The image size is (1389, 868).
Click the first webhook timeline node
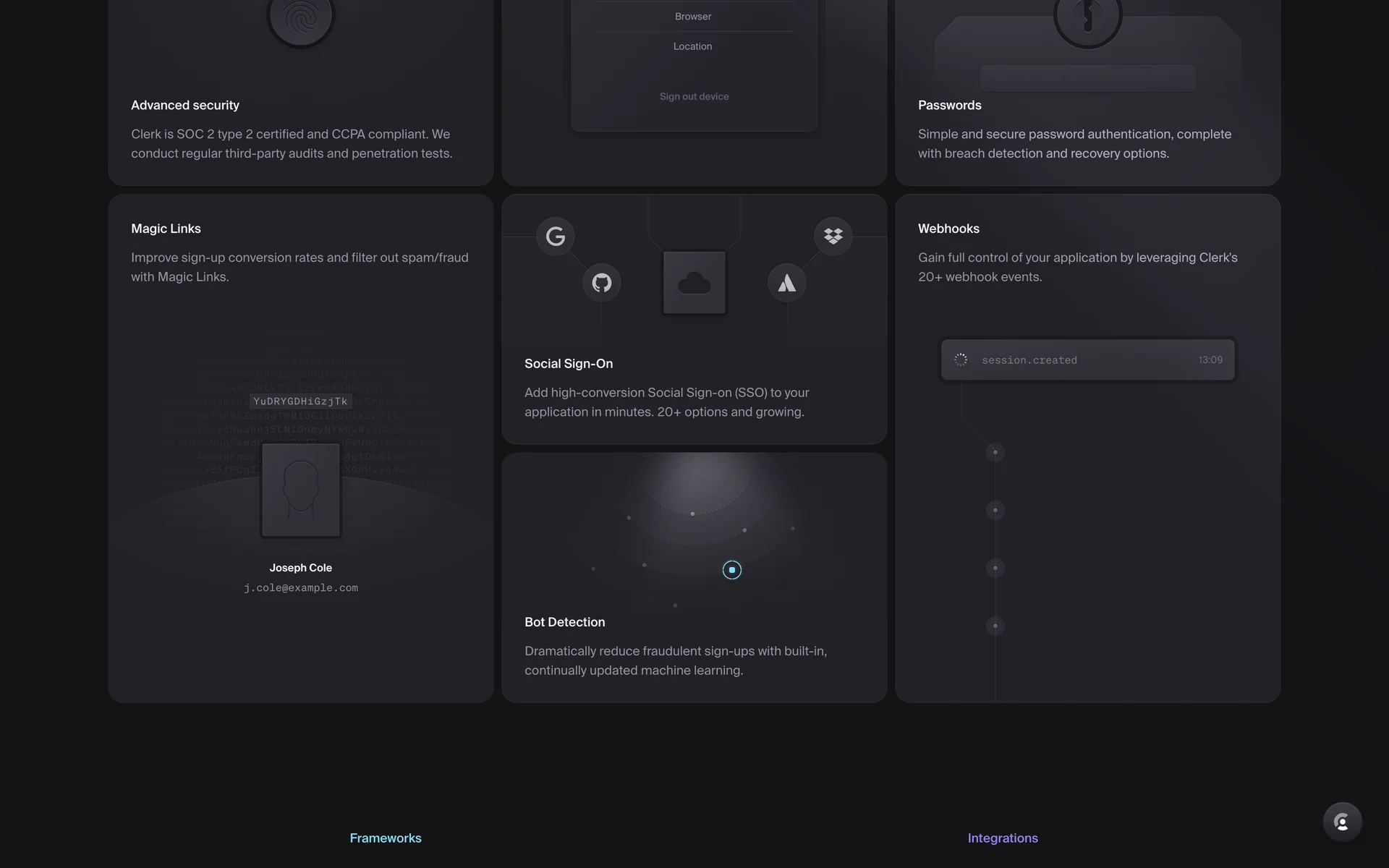tap(995, 452)
